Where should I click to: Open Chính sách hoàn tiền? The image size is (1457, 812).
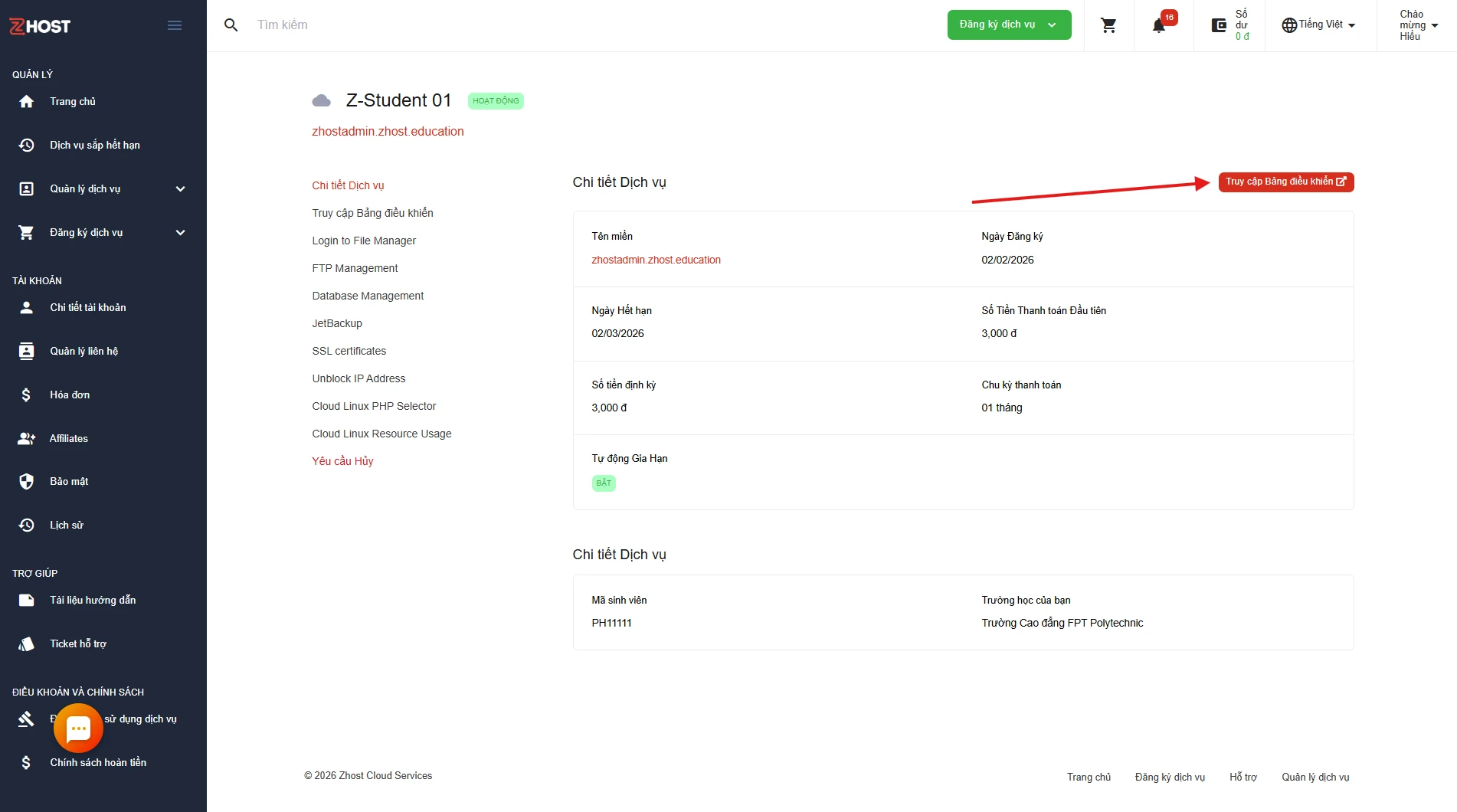point(98,763)
